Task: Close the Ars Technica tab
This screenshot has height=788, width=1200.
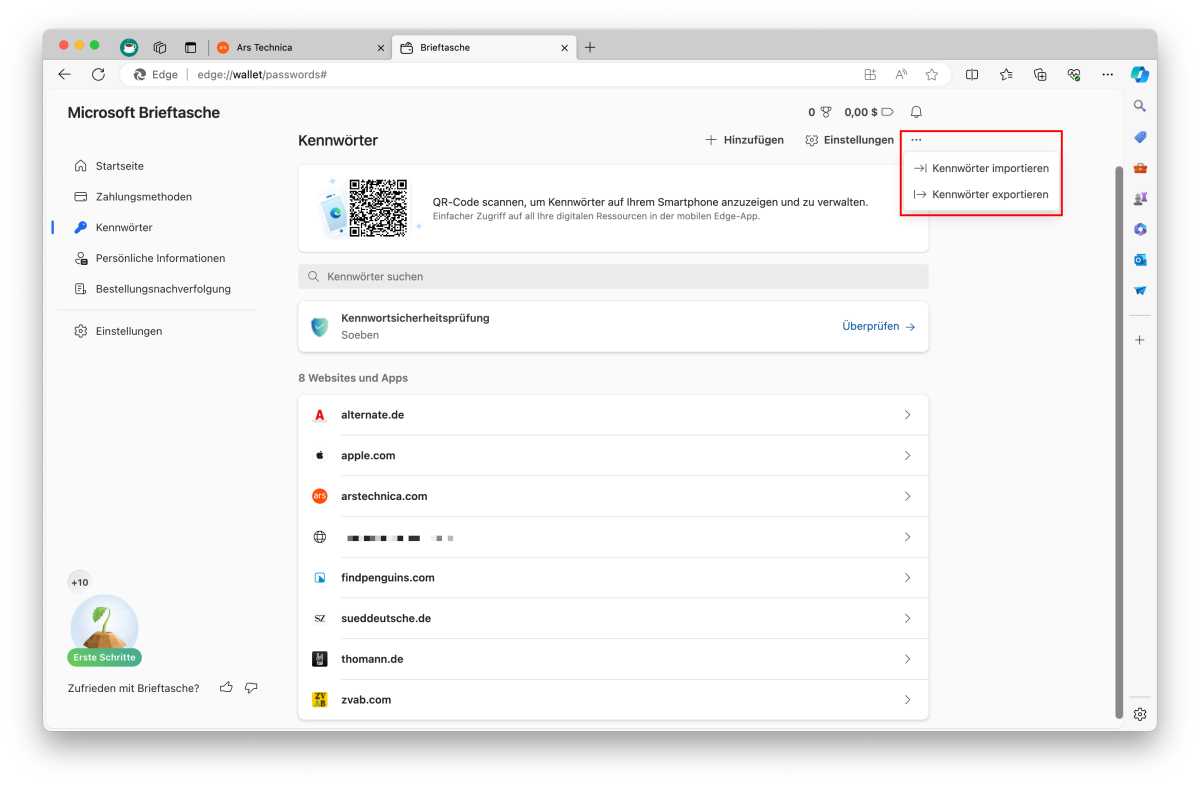Action: coord(380,47)
